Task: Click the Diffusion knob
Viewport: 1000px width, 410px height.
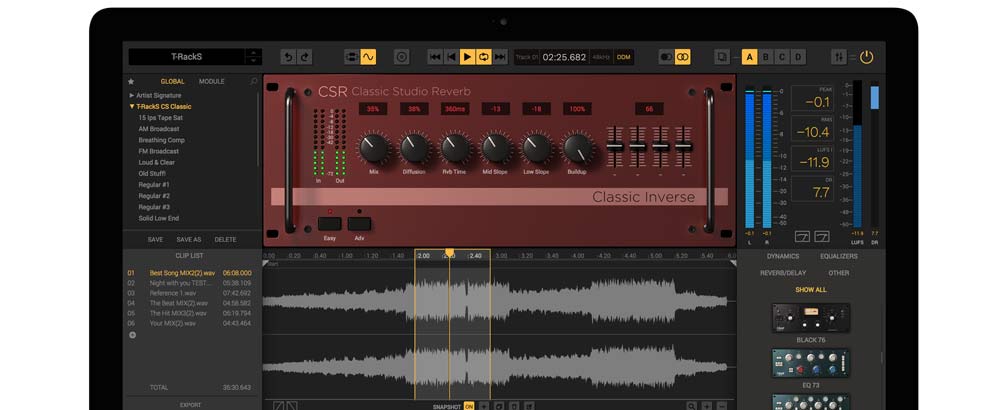Action: [415, 148]
